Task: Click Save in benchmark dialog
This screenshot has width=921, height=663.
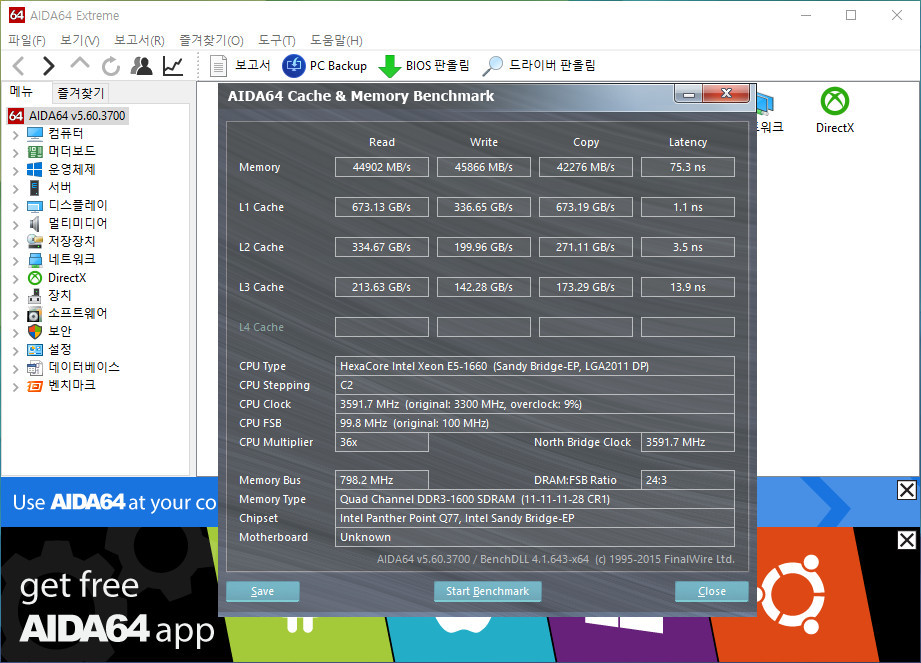Action: click(263, 591)
